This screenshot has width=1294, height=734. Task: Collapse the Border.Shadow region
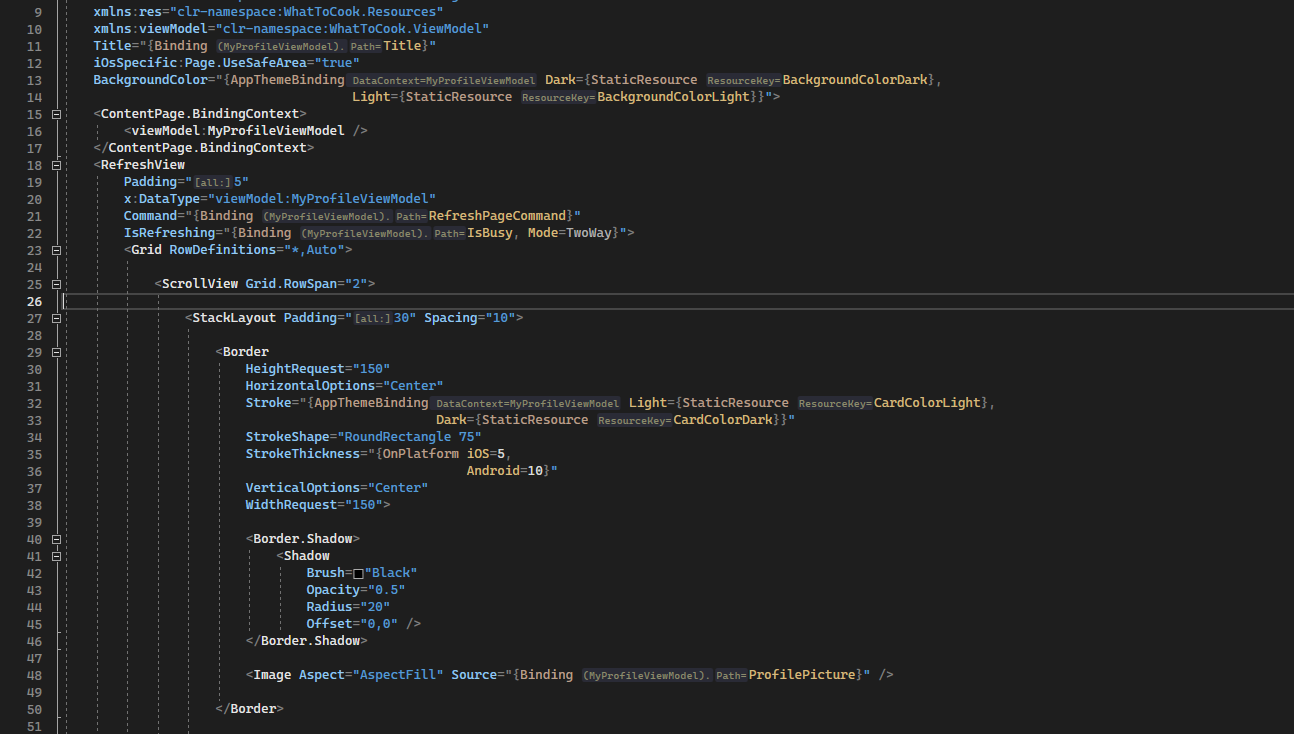(56, 538)
